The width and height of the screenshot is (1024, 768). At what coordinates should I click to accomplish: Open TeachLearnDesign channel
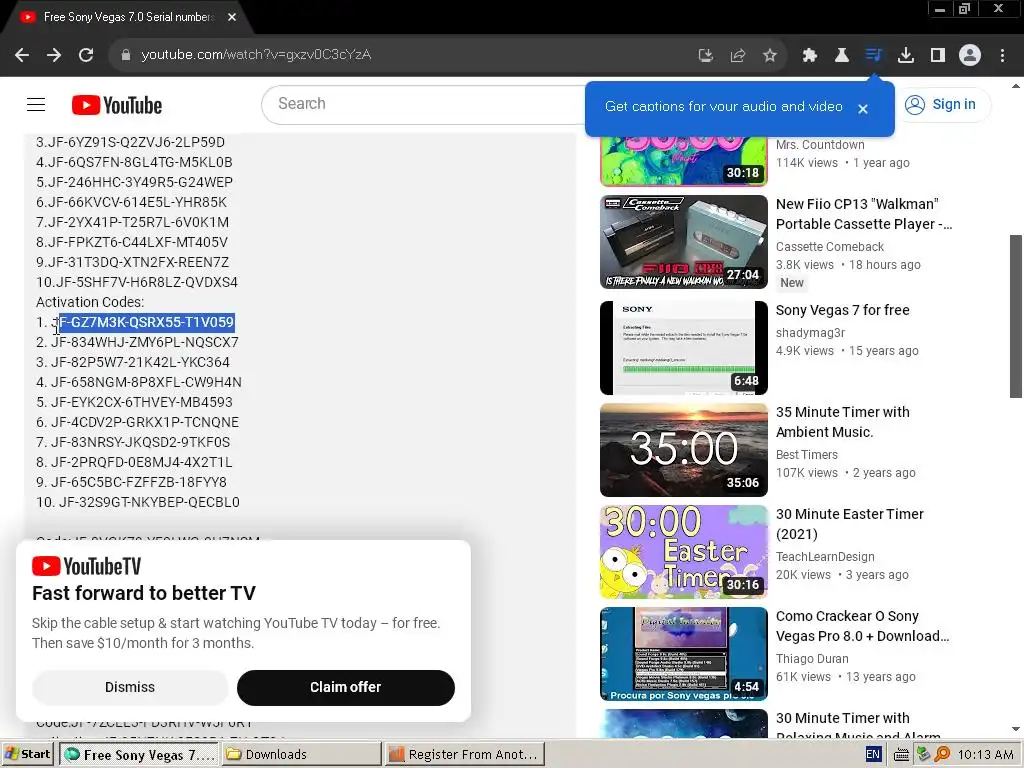pos(825,556)
